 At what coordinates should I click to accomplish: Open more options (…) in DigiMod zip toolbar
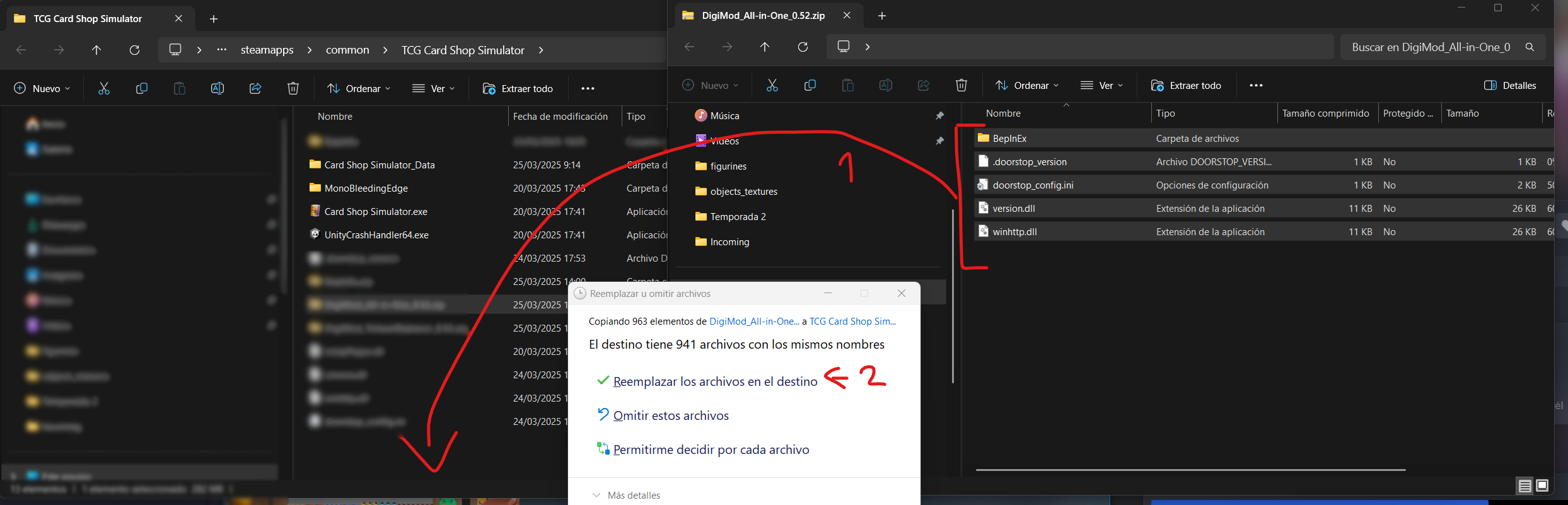[x=1257, y=85]
